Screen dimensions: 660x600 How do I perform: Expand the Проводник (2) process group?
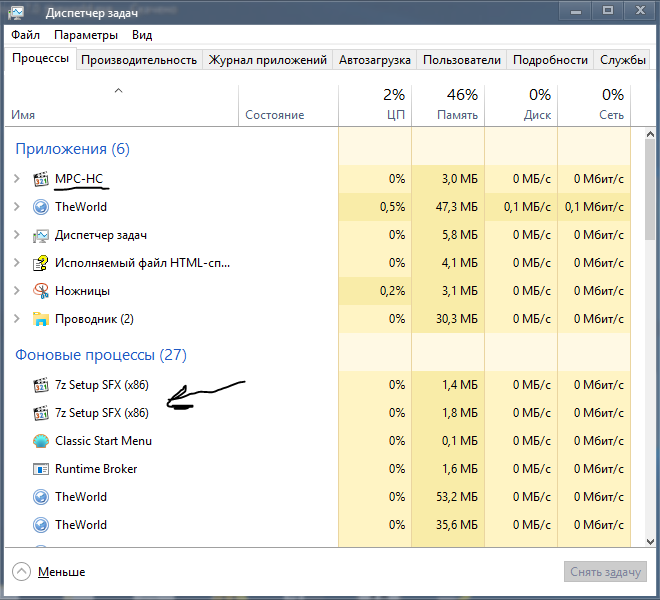tap(16, 319)
